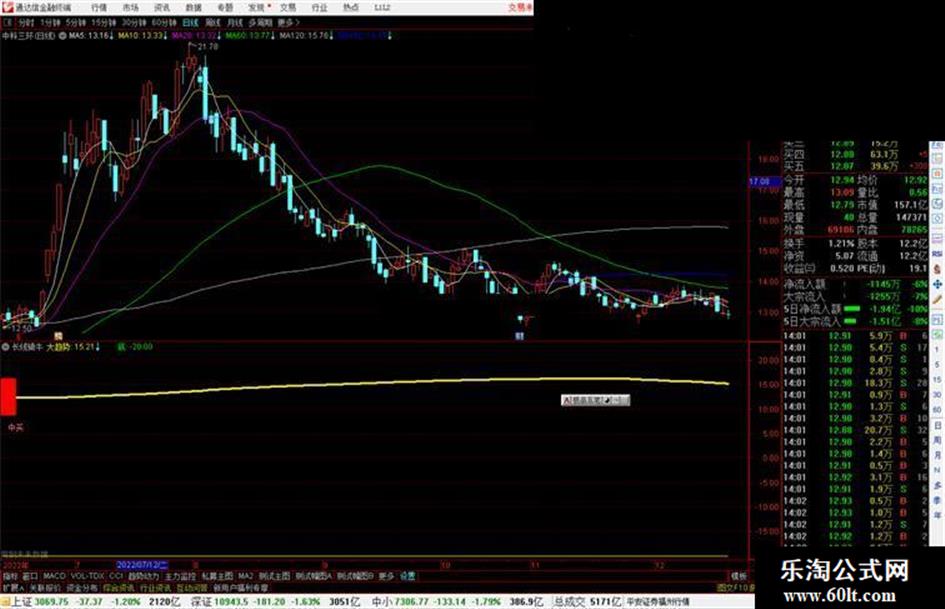Click the small floating input toolbar
This screenshot has width=945, height=609.
pos(595,400)
